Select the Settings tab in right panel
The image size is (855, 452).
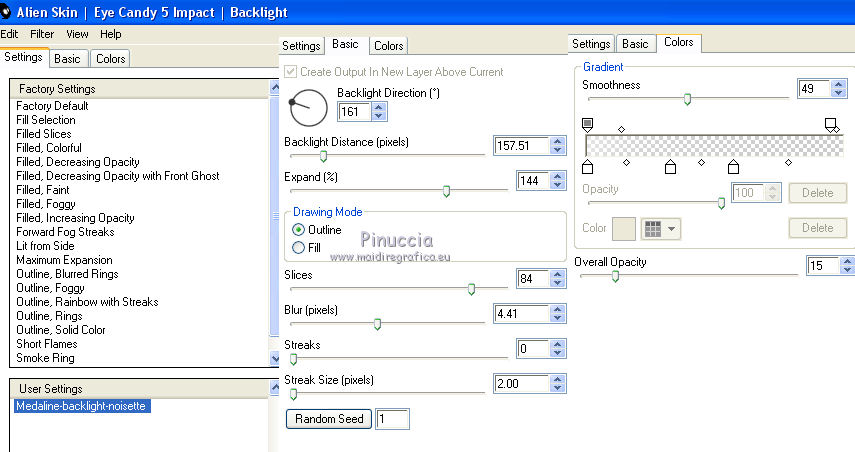click(591, 44)
